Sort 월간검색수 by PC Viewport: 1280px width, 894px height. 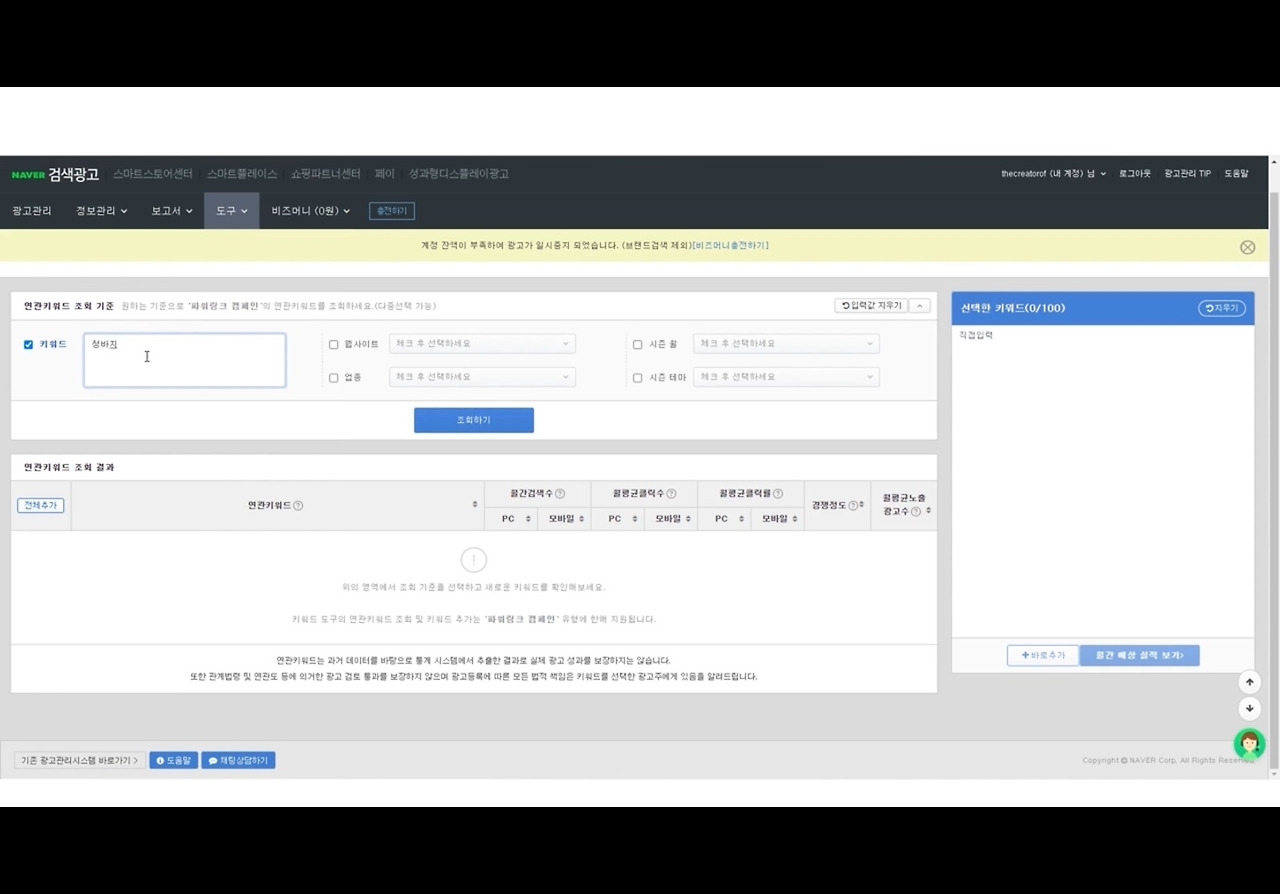528,519
